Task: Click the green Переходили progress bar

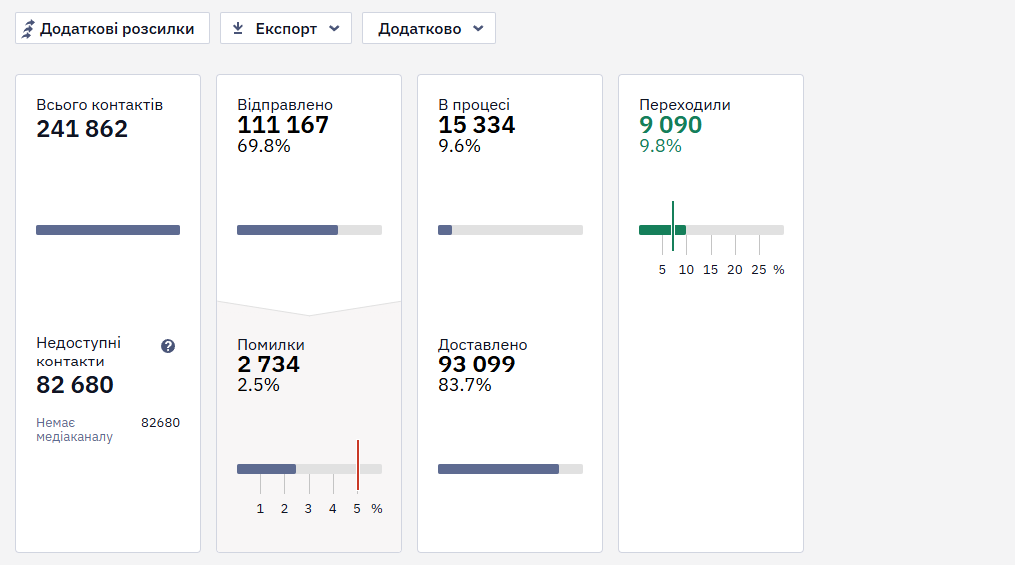Action: click(x=711, y=230)
